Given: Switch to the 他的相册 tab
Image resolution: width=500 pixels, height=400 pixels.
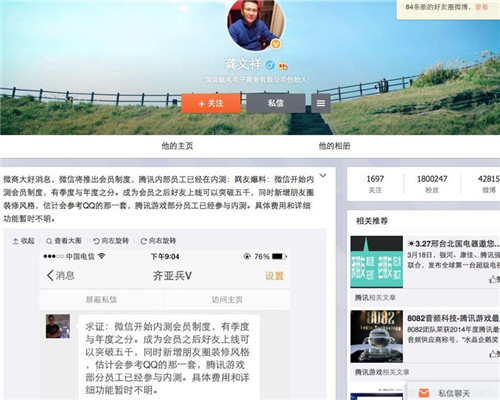Looking at the screenshot, I should (334, 146).
